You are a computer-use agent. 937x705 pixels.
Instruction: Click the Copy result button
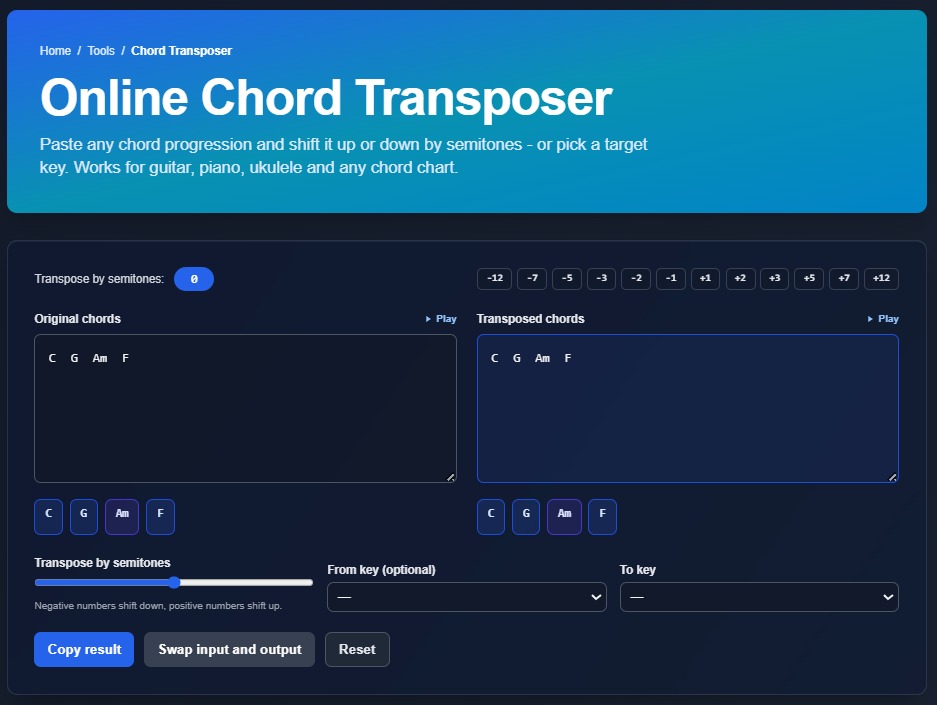click(83, 649)
